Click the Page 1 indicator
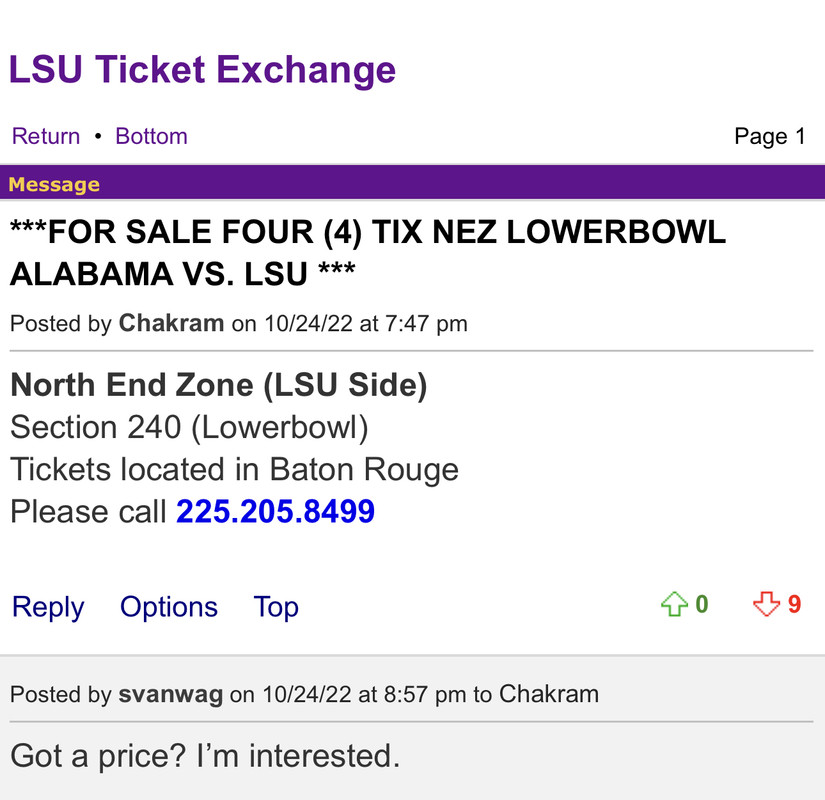Image resolution: width=825 pixels, height=800 pixels. (x=769, y=137)
